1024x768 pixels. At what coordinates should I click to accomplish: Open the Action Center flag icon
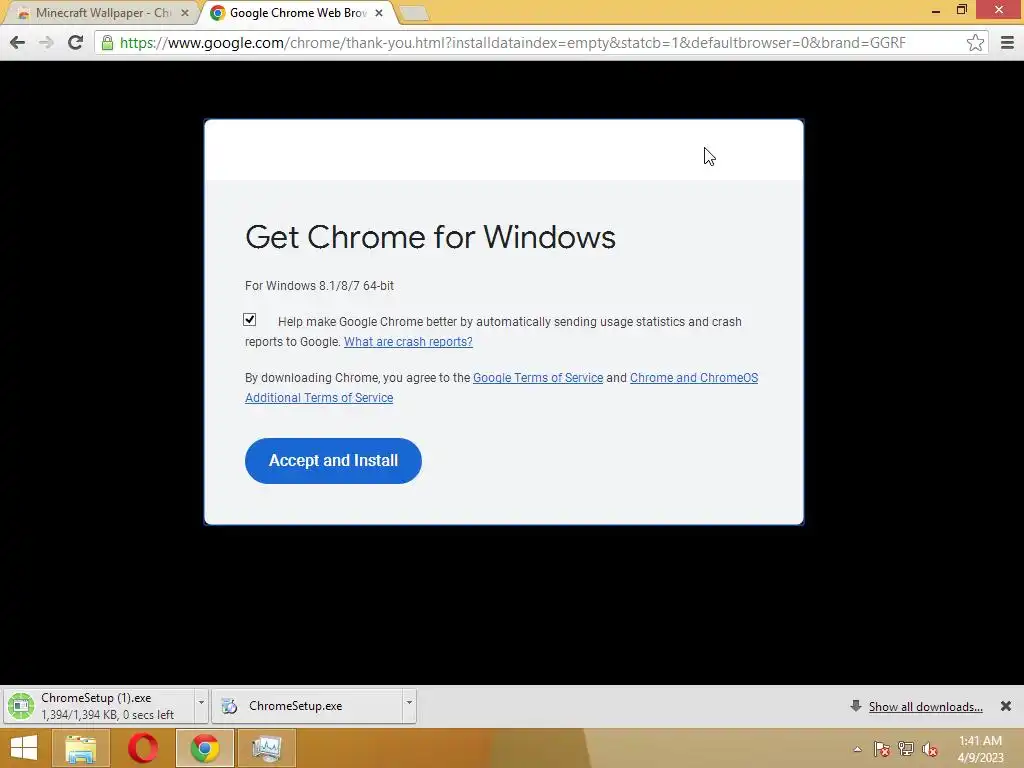[x=881, y=749]
